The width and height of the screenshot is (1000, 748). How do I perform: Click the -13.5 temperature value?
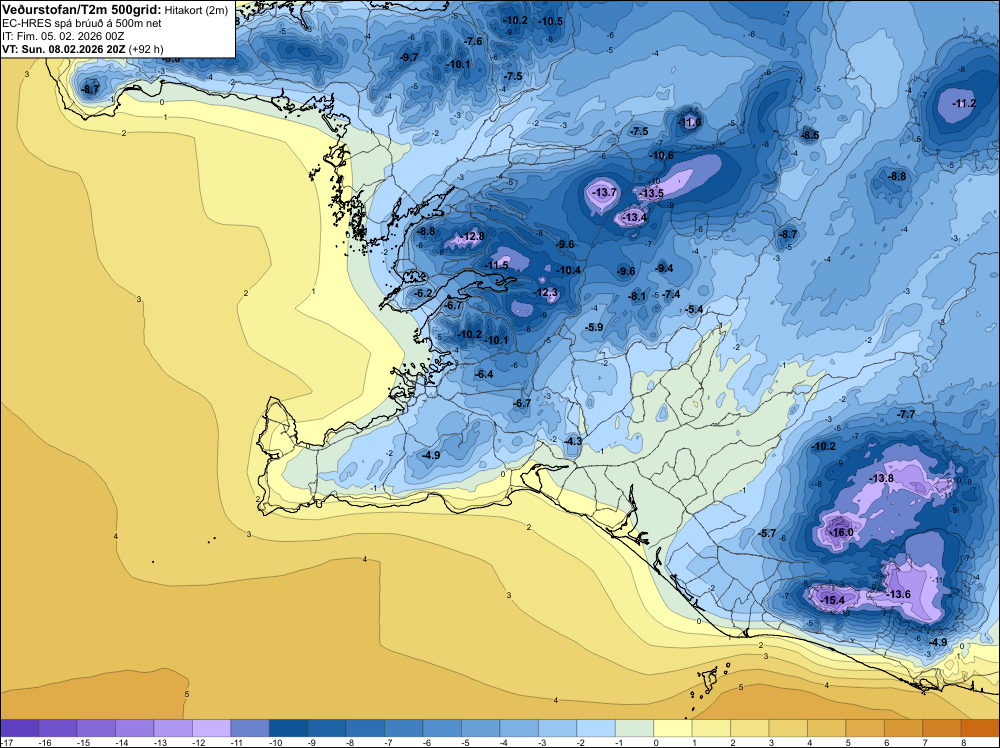pos(651,193)
